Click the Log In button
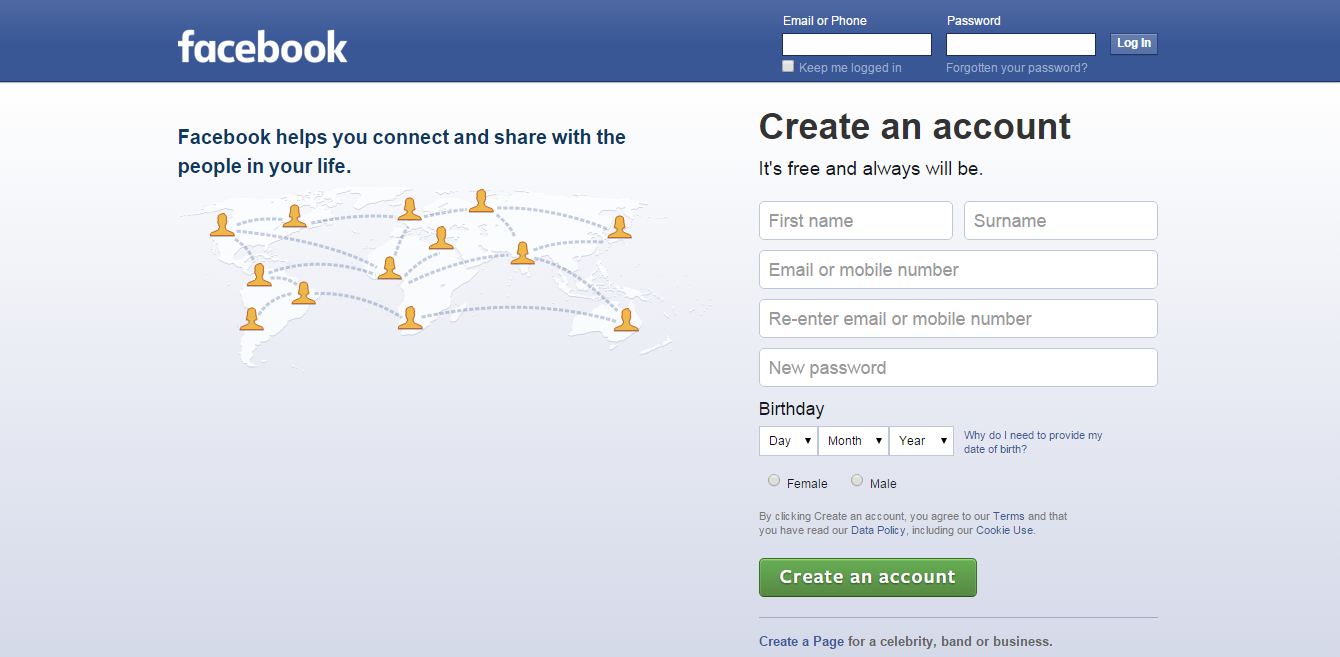Screen dimensions: 1340x657 point(1134,43)
